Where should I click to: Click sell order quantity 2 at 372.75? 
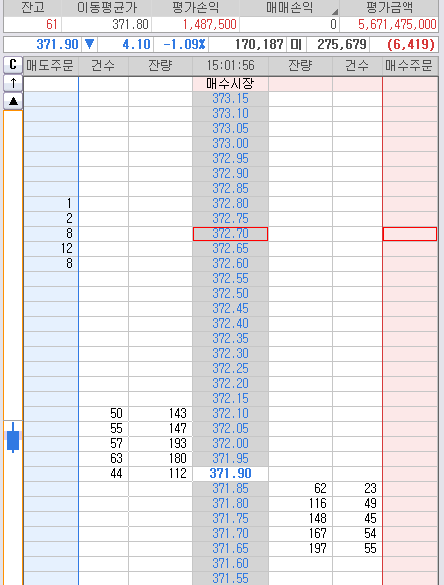[69, 219]
